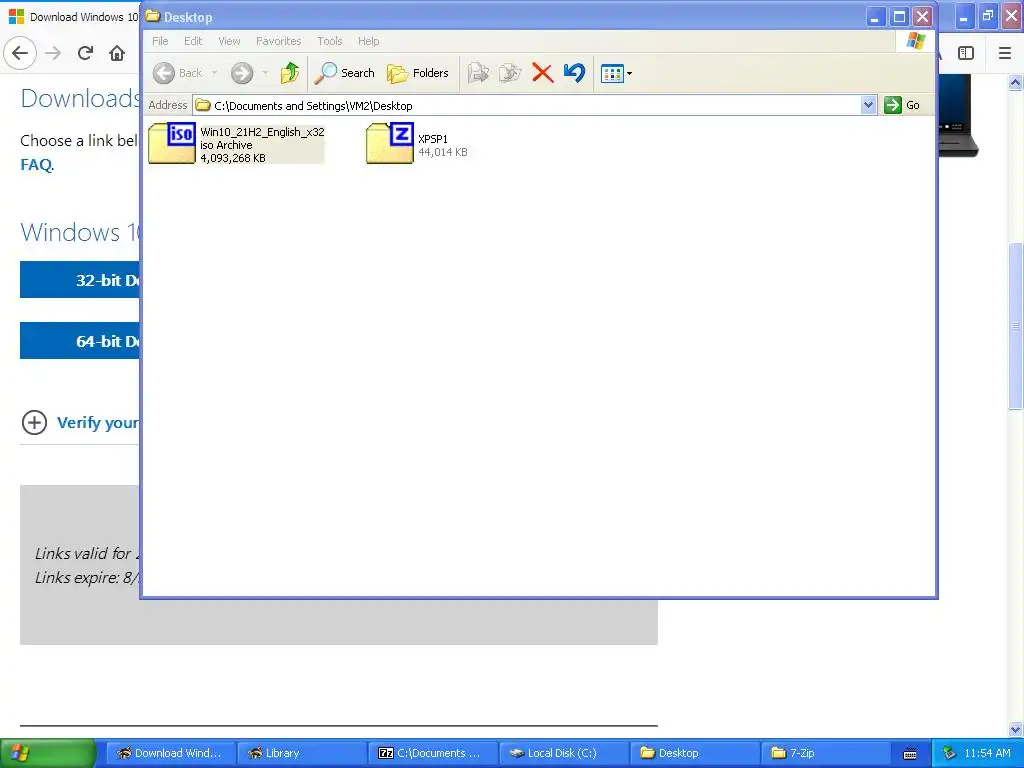
Task: Click the XPSP1 file name text
Action: [433, 139]
